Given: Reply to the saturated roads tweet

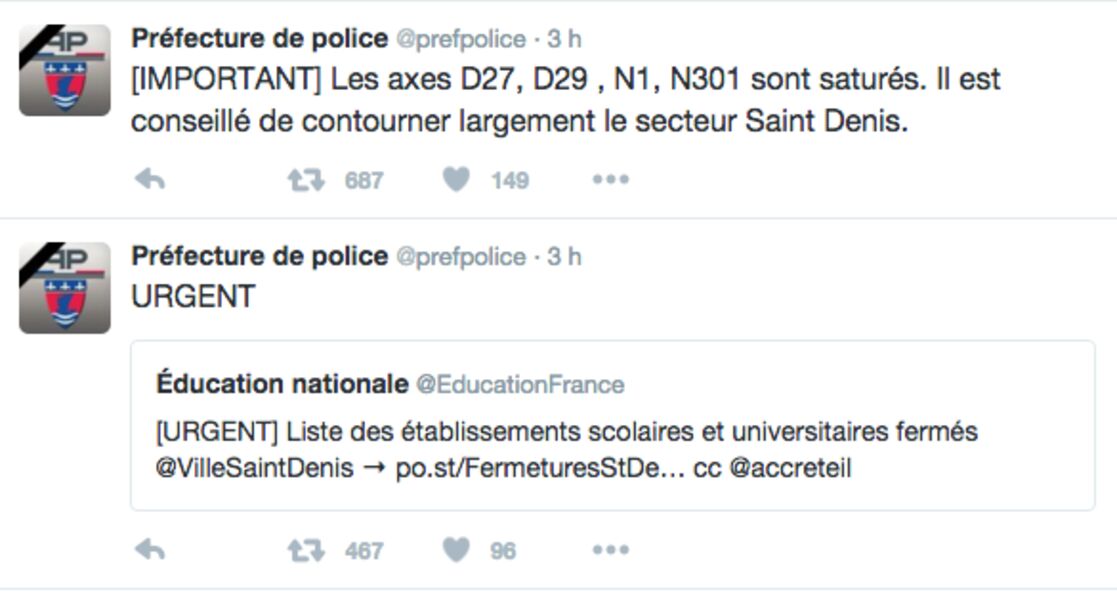Looking at the screenshot, I should (150, 180).
